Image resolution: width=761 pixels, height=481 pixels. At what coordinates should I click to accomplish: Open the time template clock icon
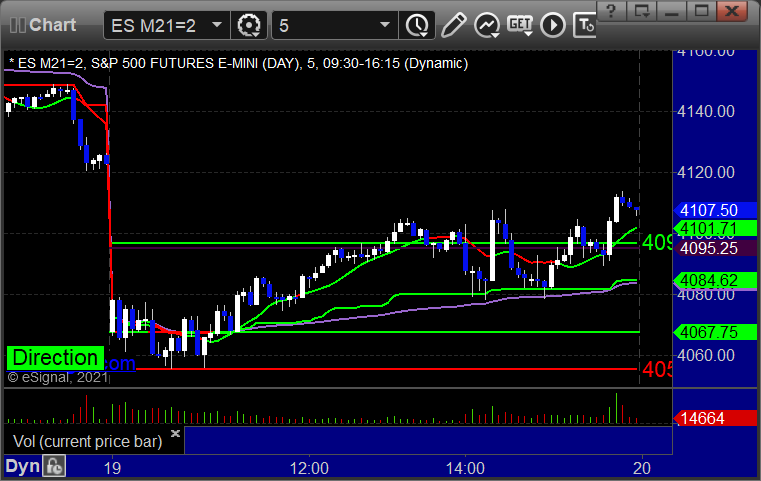point(417,25)
